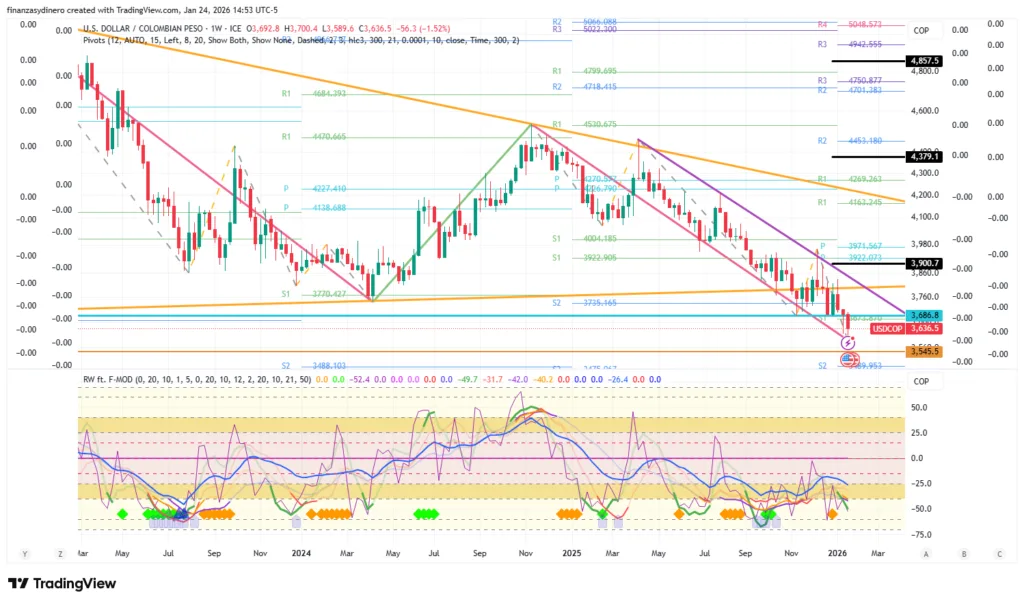Click the orange 3,545.5 price label

(x=921, y=351)
